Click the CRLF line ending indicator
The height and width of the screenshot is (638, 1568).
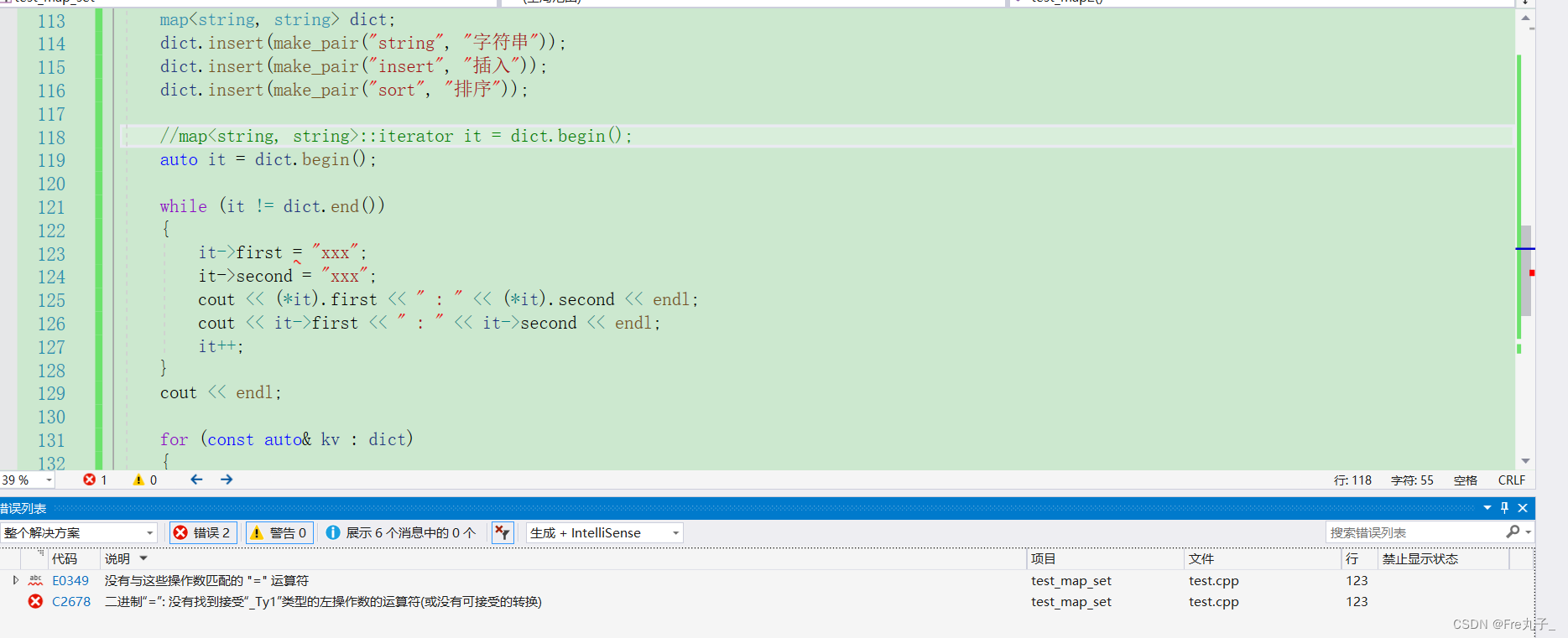(x=1512, y=480)
